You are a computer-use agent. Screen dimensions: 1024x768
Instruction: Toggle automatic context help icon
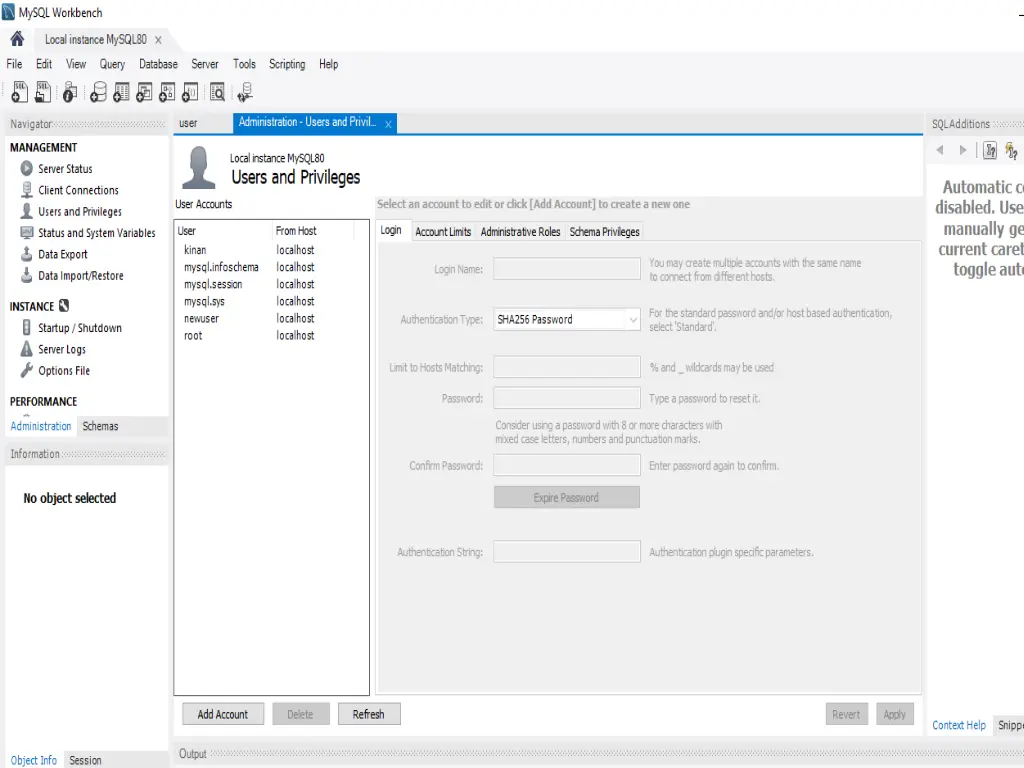click(990, 151)
